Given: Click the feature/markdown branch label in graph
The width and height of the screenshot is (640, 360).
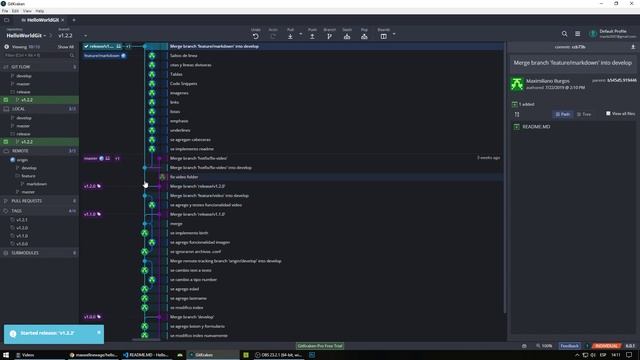Looking at the screenshot, I should click(x=104, y=56).
